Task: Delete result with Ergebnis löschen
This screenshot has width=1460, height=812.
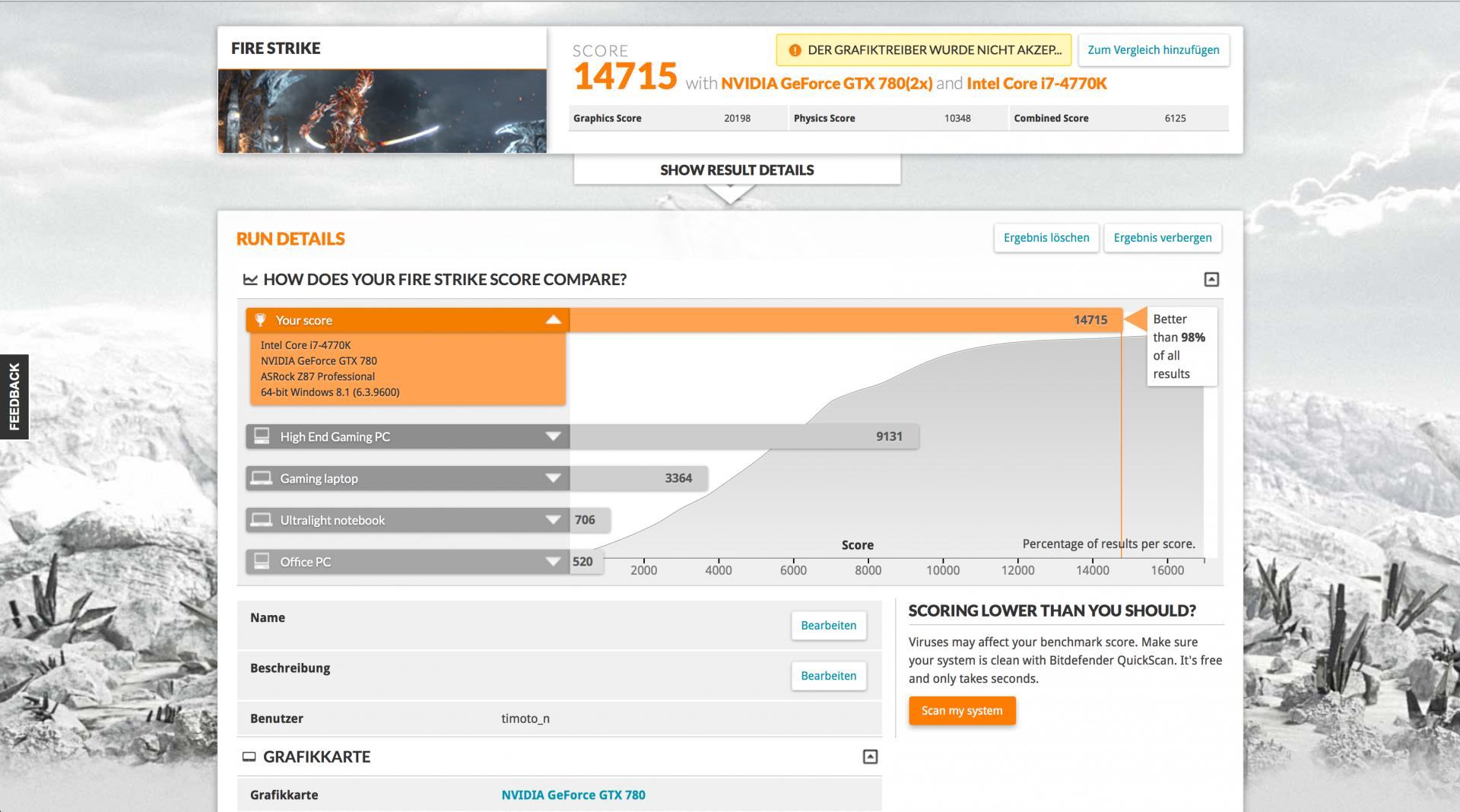Action: coord(1046,238)
